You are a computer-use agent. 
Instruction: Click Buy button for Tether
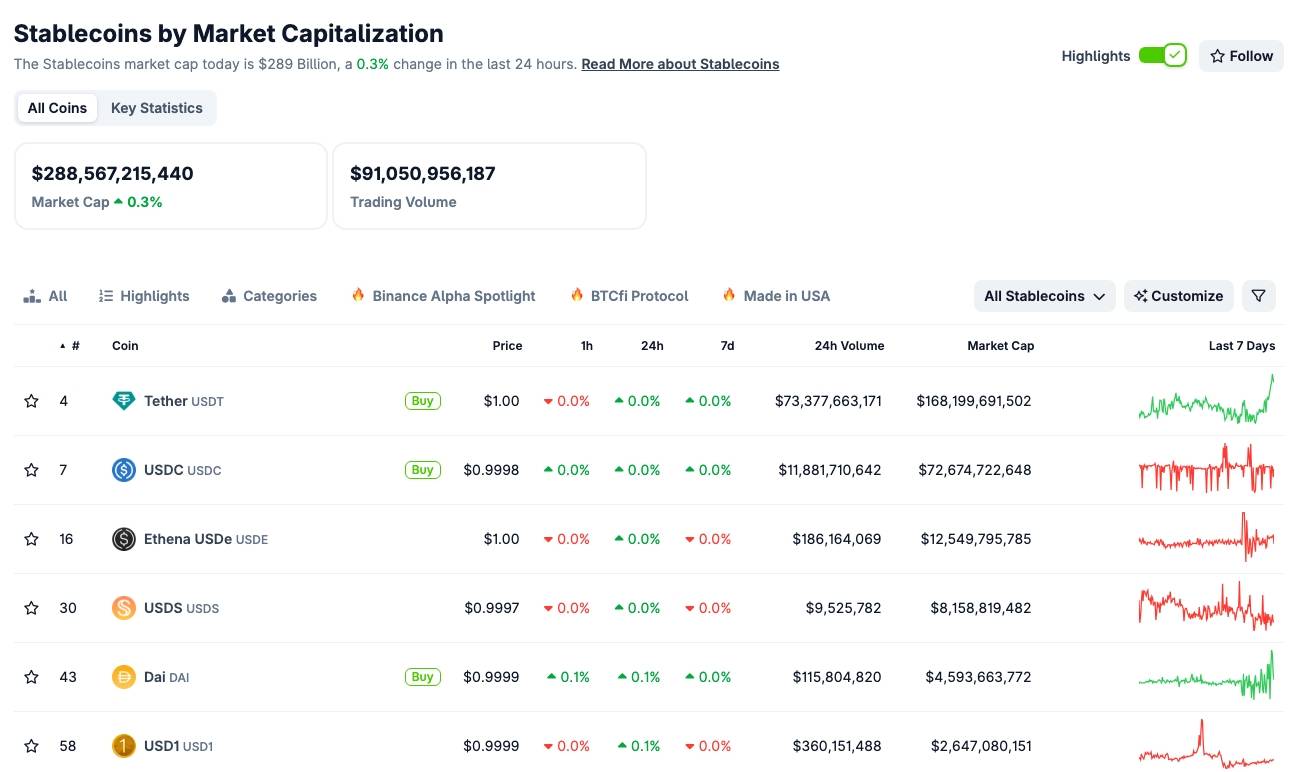(x=423, y=401)
